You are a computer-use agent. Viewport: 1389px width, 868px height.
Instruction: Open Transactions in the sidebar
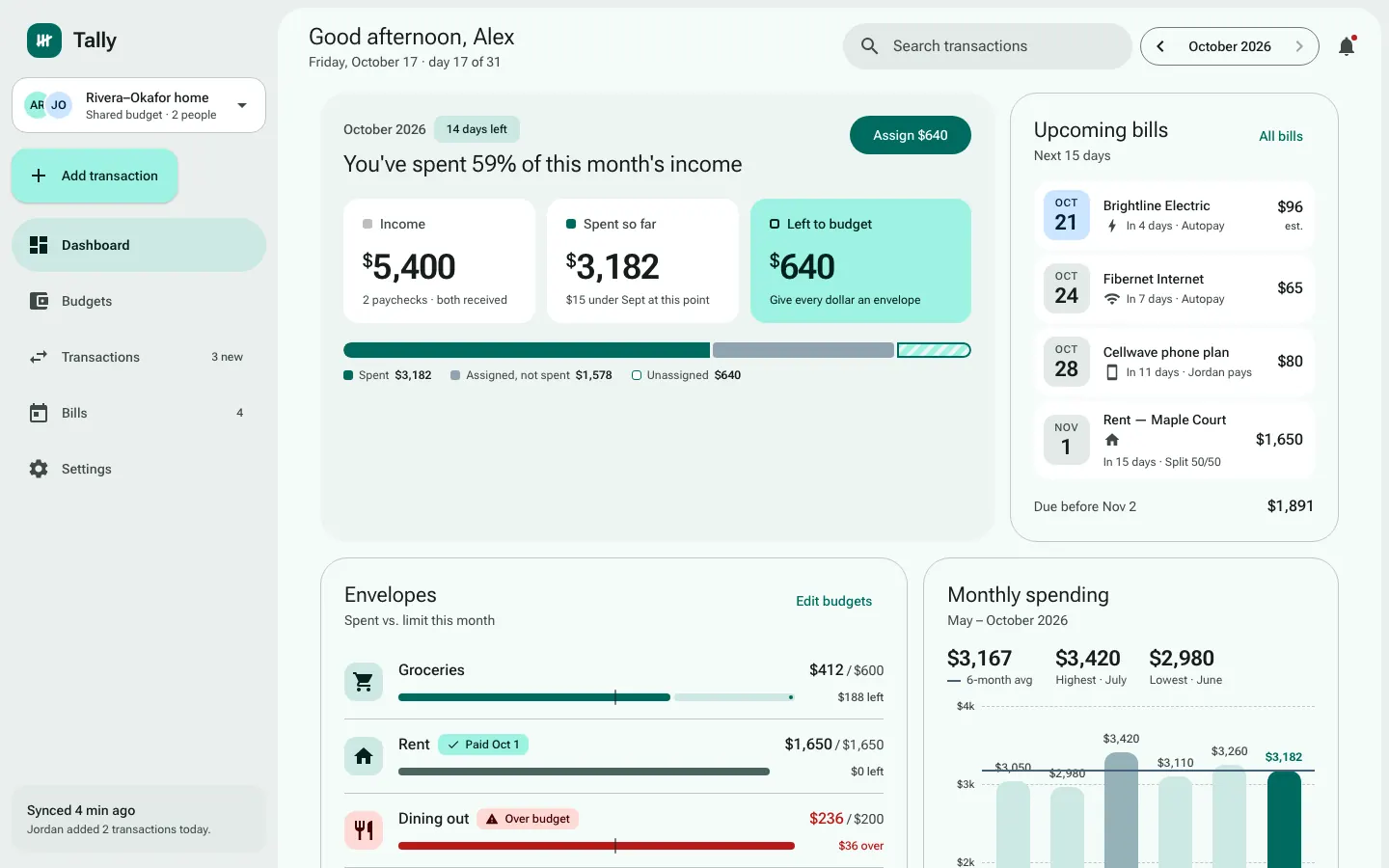(x=139, y=357)
